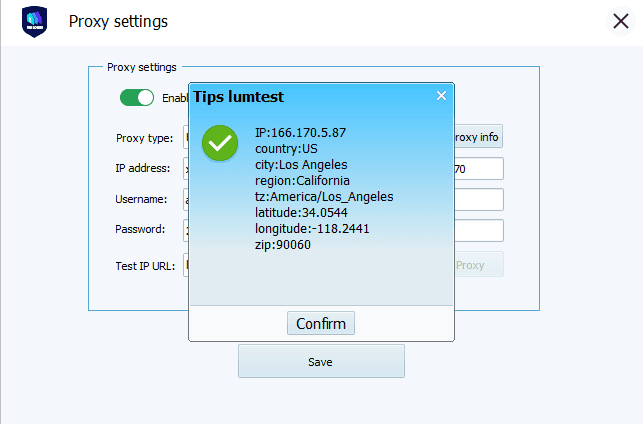Focus the Password input field
643x424 pixels.
(186, 230)
